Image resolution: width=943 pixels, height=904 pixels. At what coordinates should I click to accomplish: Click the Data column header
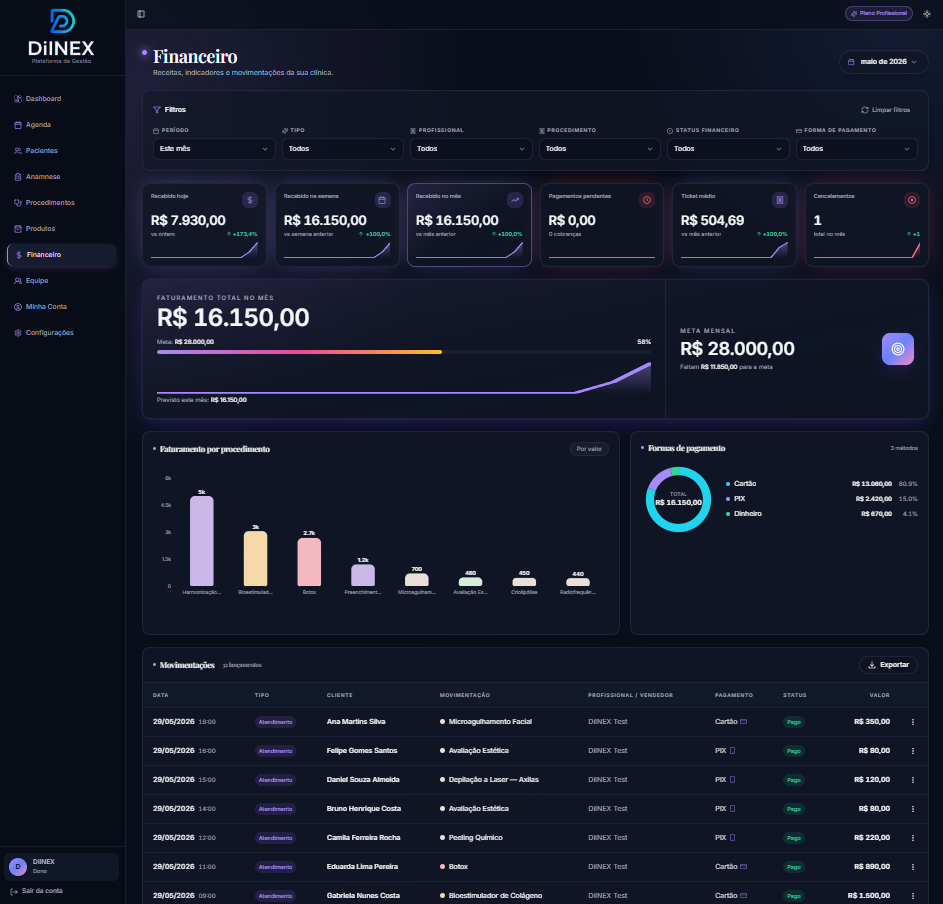tap(161, 695)
